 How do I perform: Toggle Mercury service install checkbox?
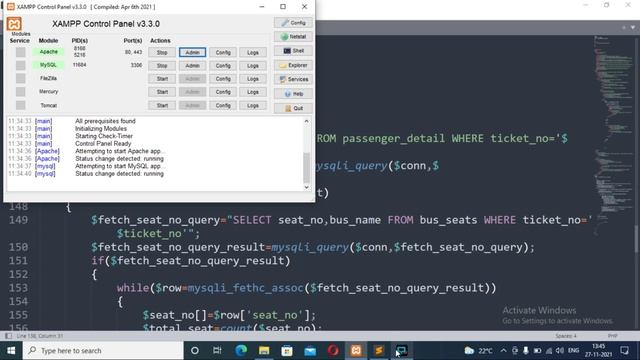point(20,92)
